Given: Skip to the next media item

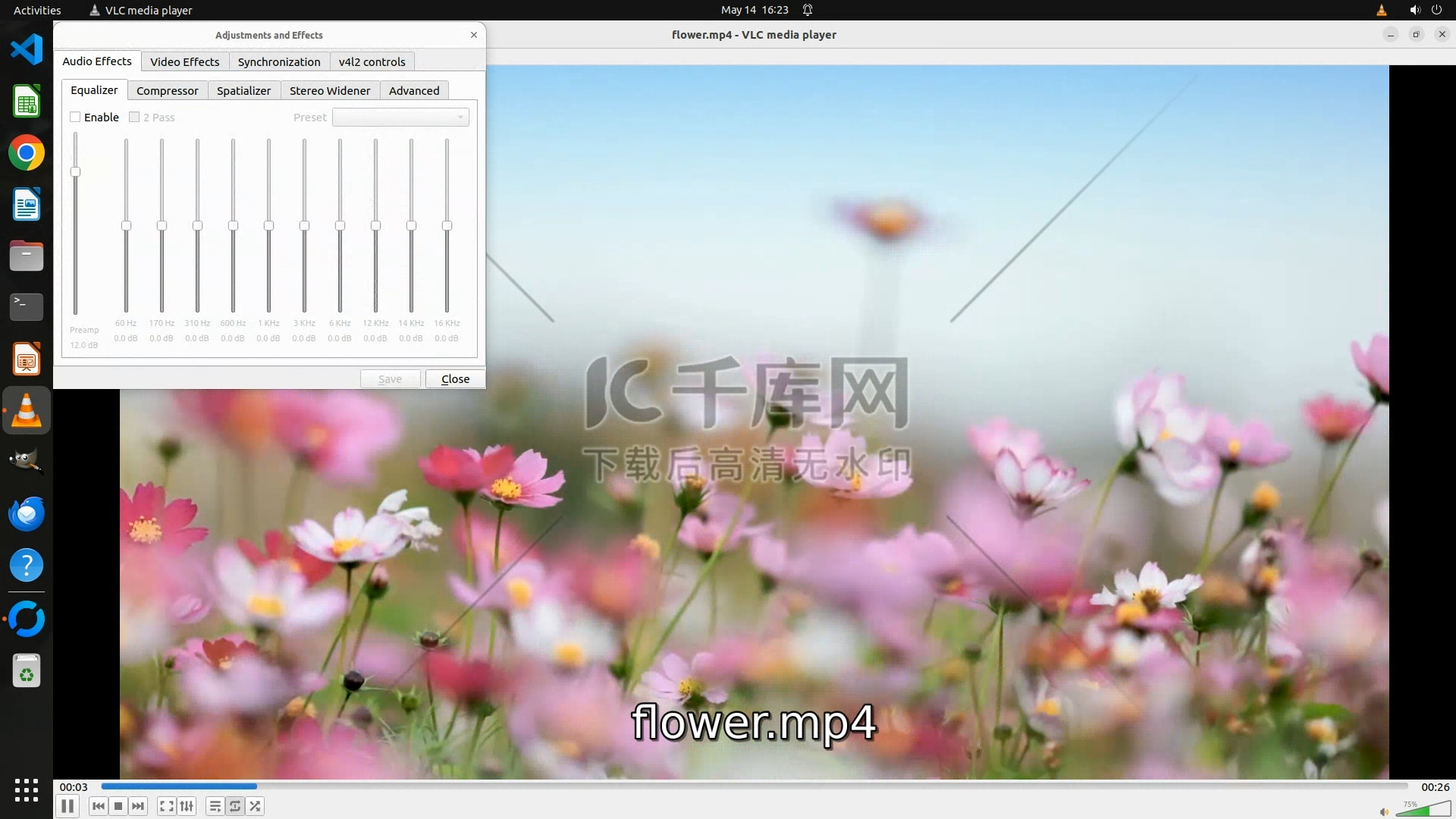Looking at the screenshot, I should (138, 806).
